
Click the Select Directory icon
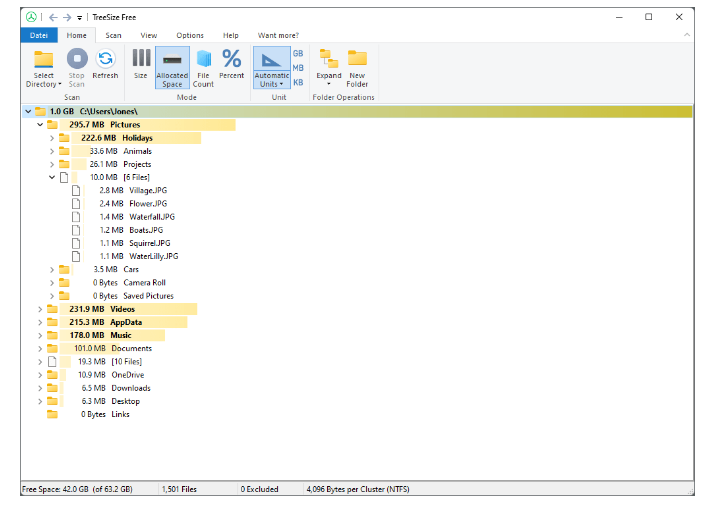tap(43, 59)
